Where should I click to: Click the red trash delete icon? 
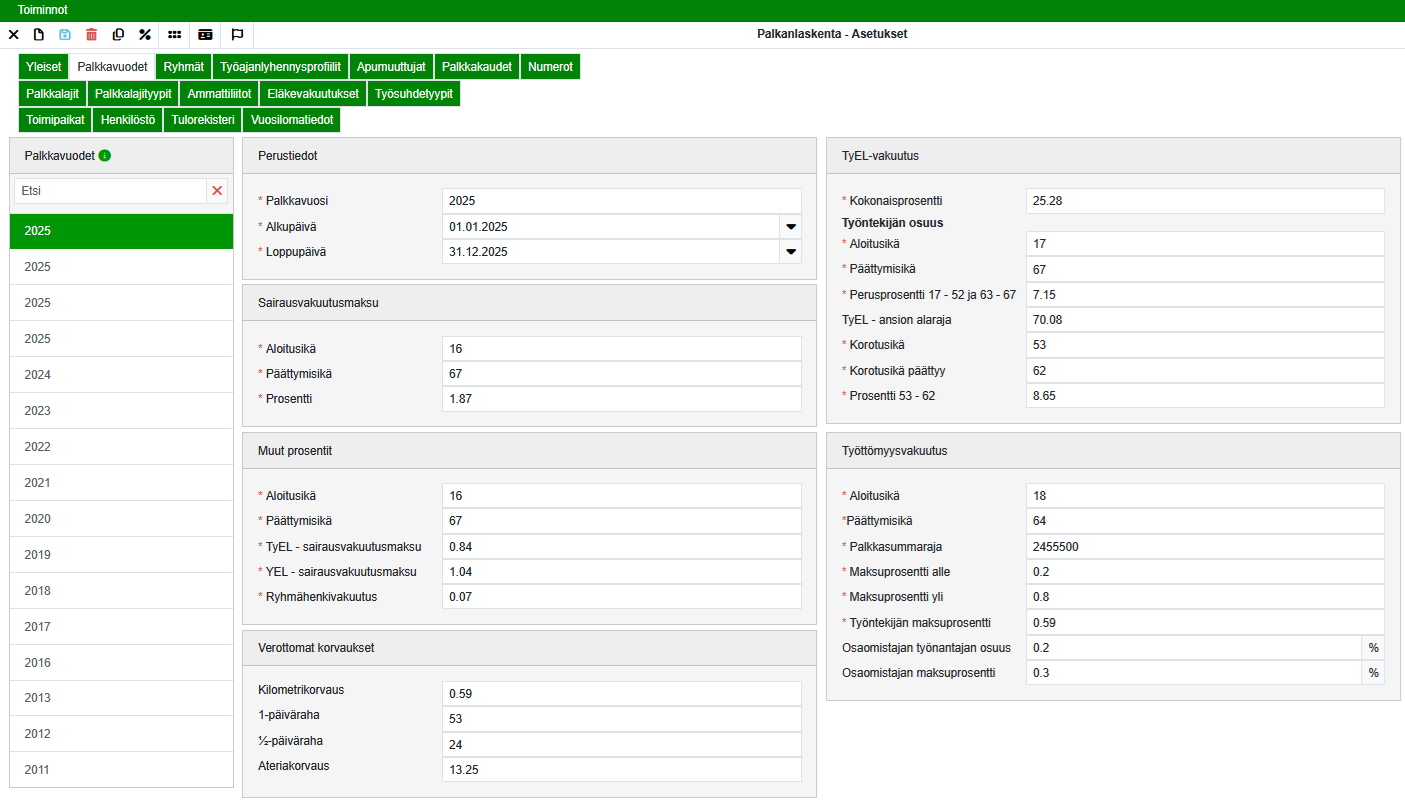click(92, 34)
